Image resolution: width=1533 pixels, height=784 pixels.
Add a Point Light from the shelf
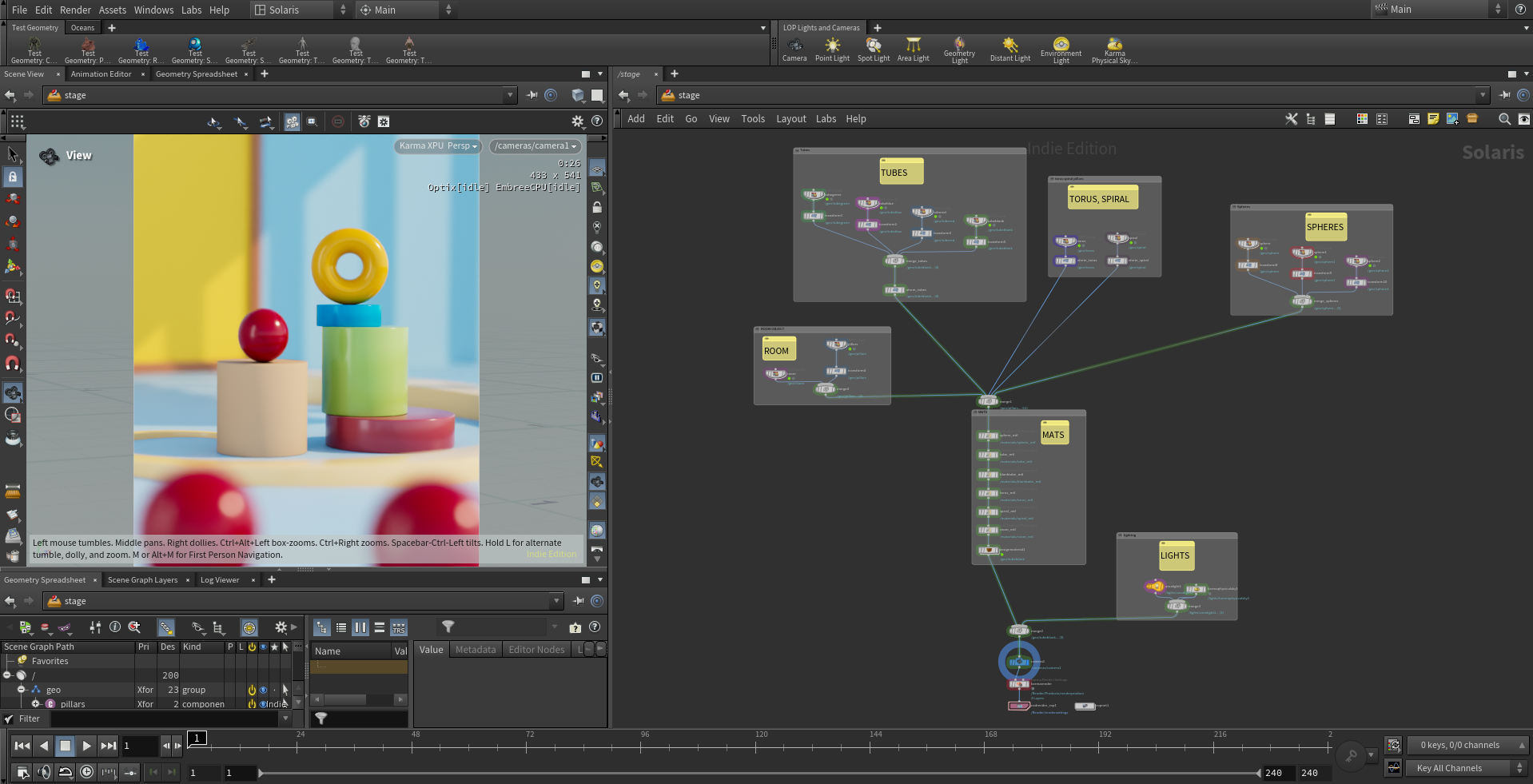[x=832, y=50]
